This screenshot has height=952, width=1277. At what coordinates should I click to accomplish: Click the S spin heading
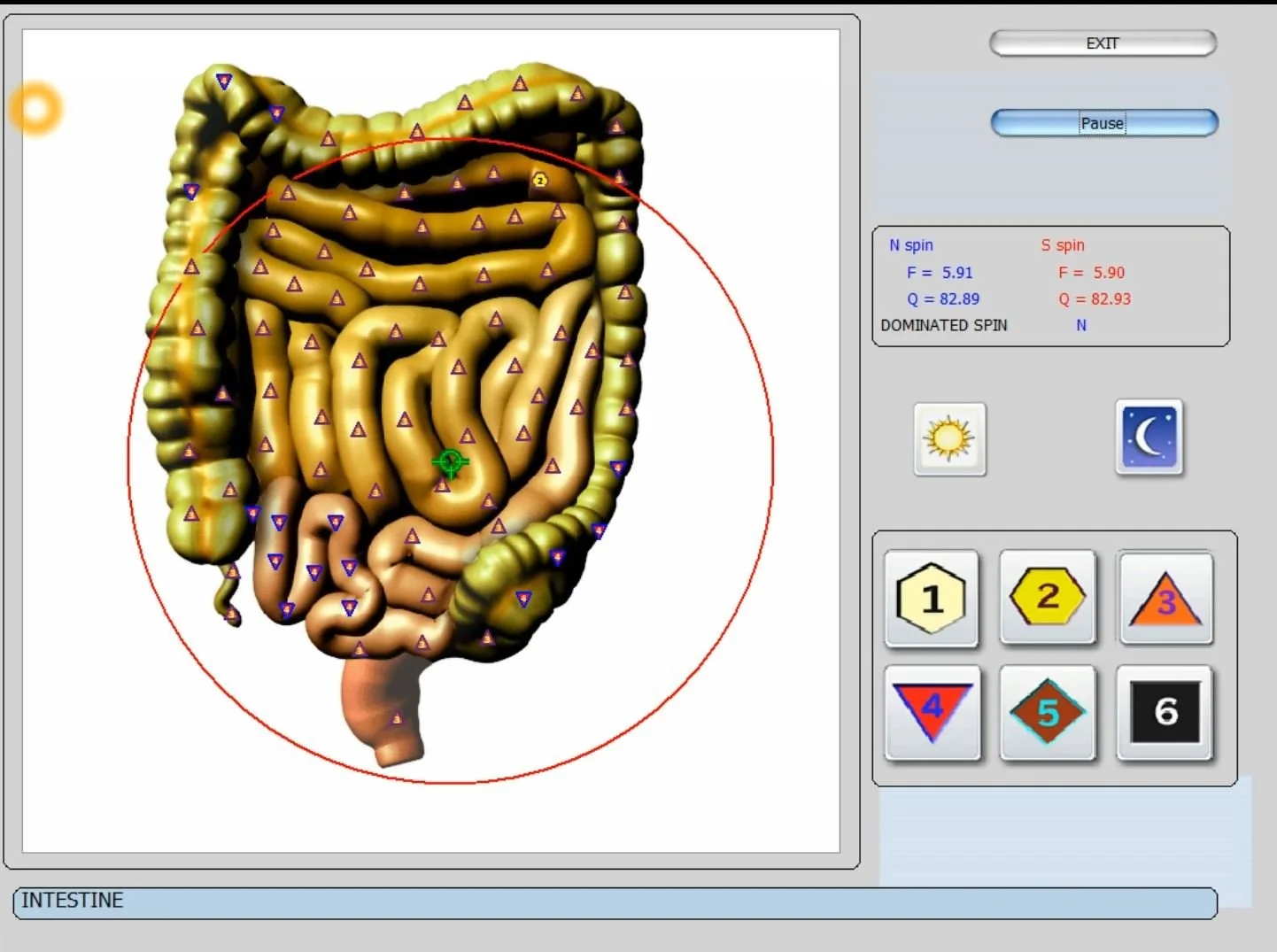point(1063,245)
